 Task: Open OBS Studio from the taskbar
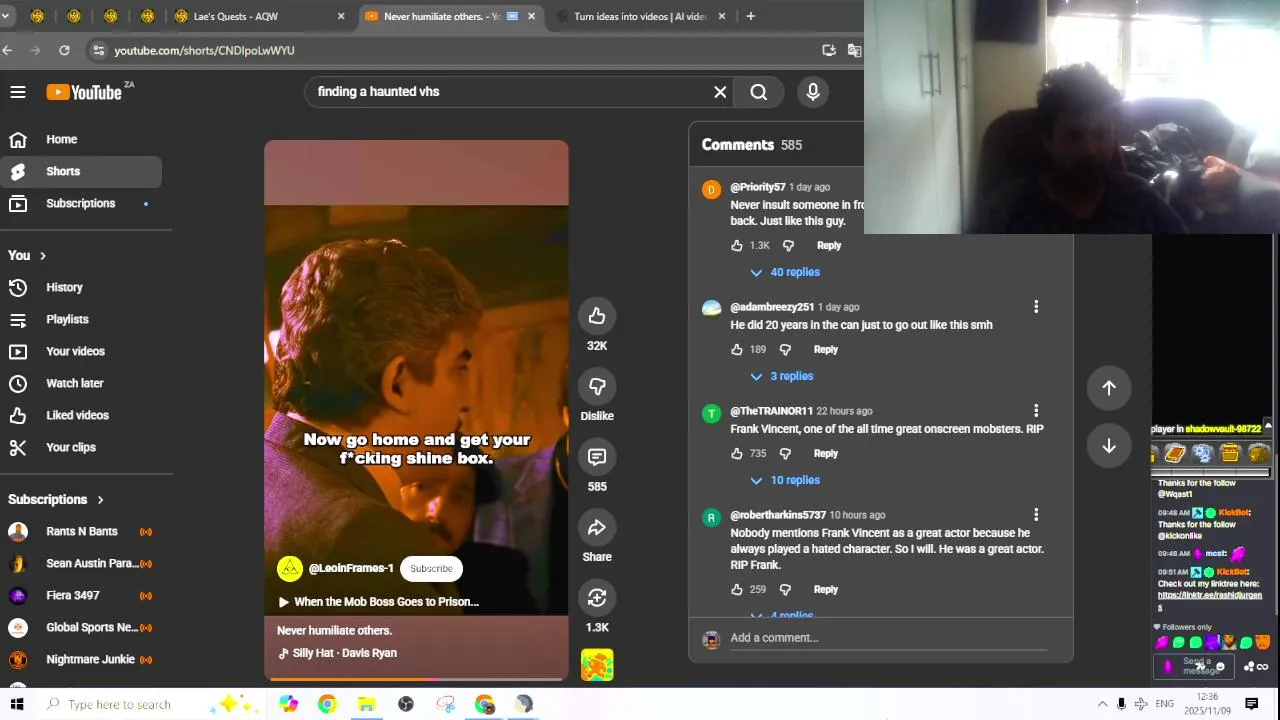(406, 704)
